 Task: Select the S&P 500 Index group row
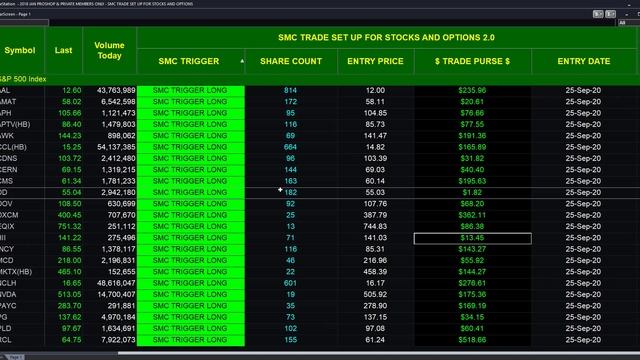(x=318, y=79)
